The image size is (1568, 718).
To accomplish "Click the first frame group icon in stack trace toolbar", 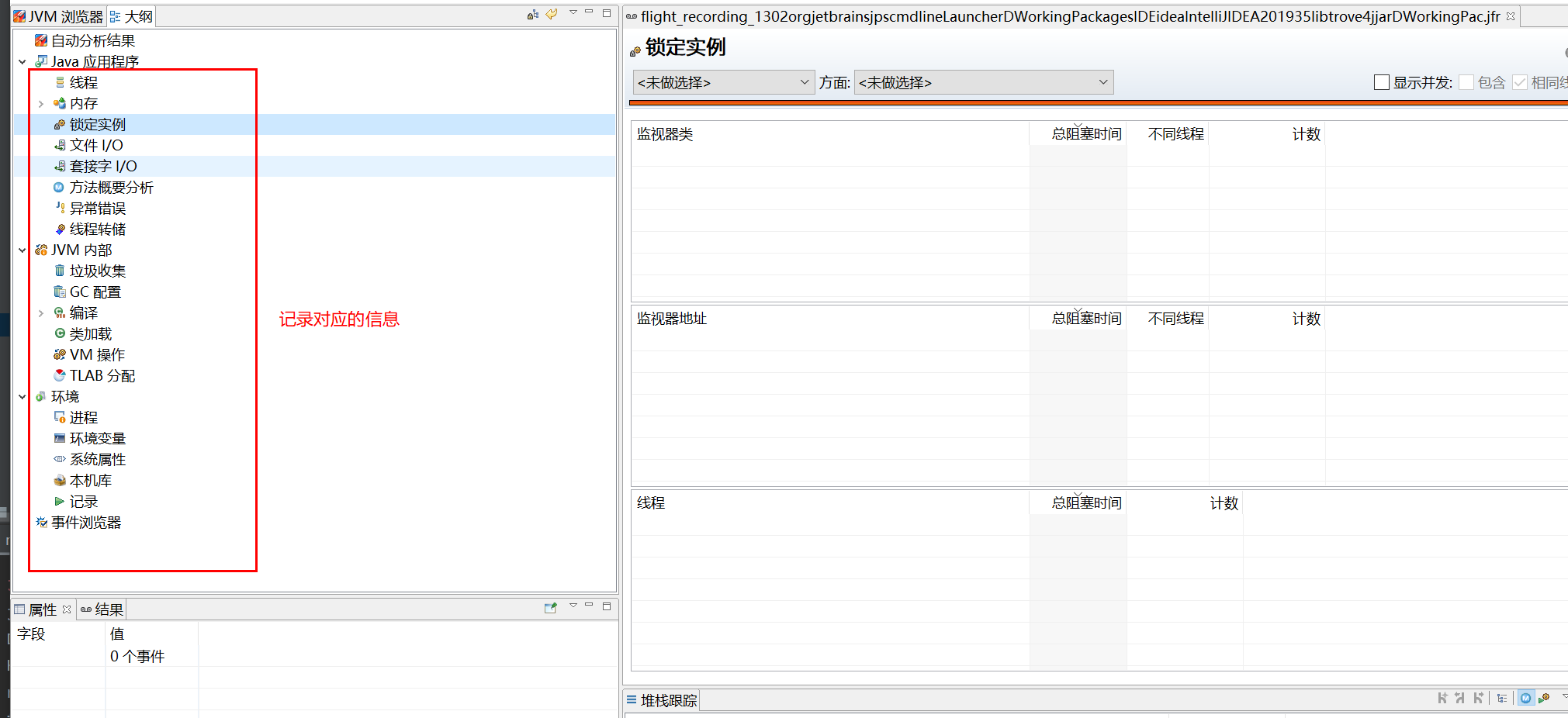I will click(x=1442, y=698).
